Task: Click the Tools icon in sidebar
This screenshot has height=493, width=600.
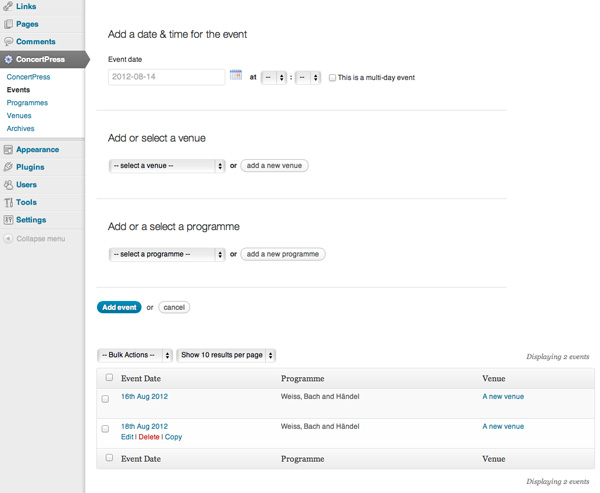Action: 8,202
